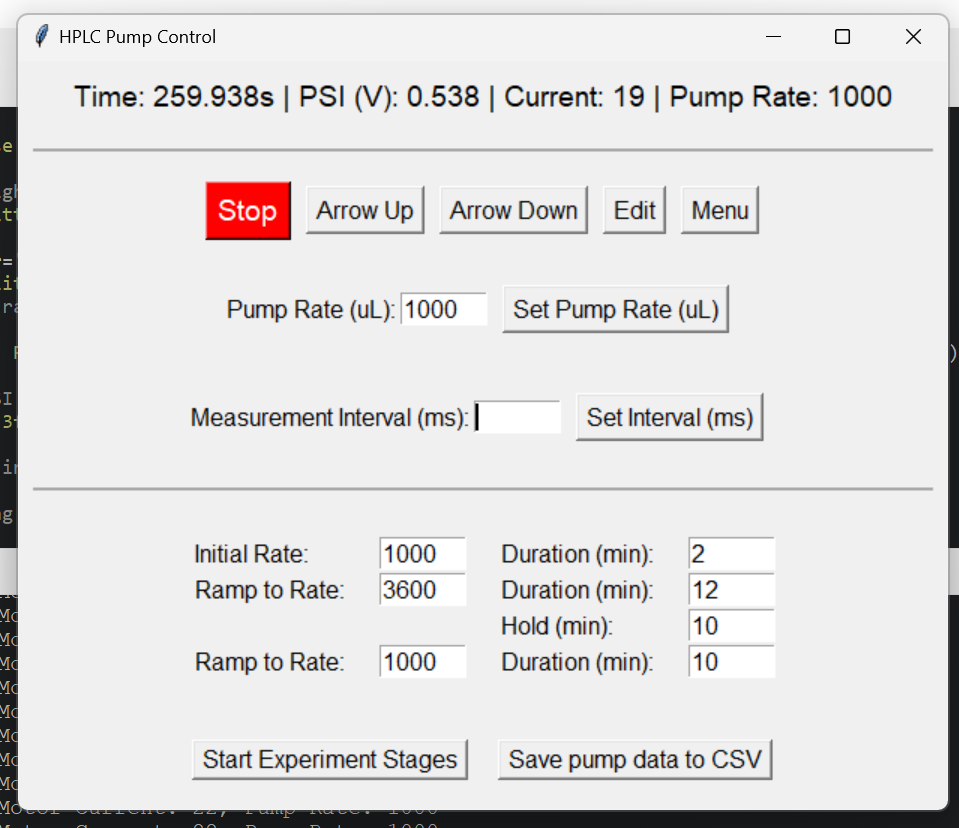Select the Pump Rate input showing 1000

(x=443, y=310)
